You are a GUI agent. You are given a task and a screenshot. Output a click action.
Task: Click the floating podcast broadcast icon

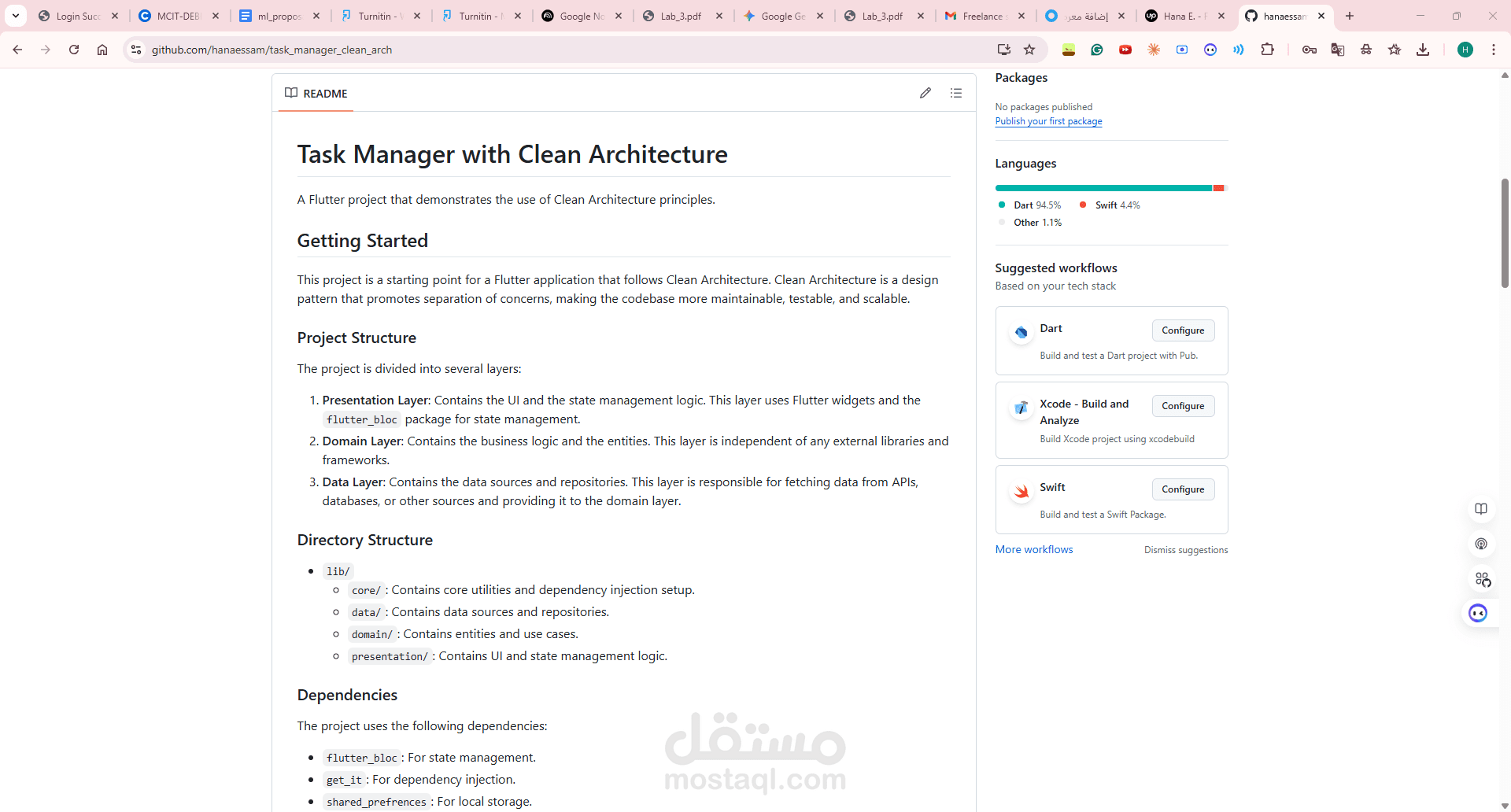pos(1481,544)
